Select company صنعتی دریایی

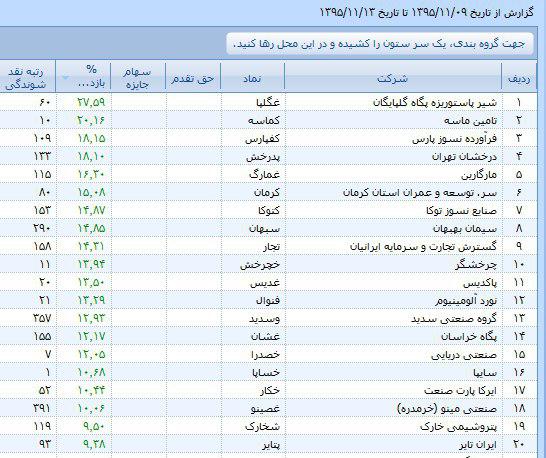point(464,355)
